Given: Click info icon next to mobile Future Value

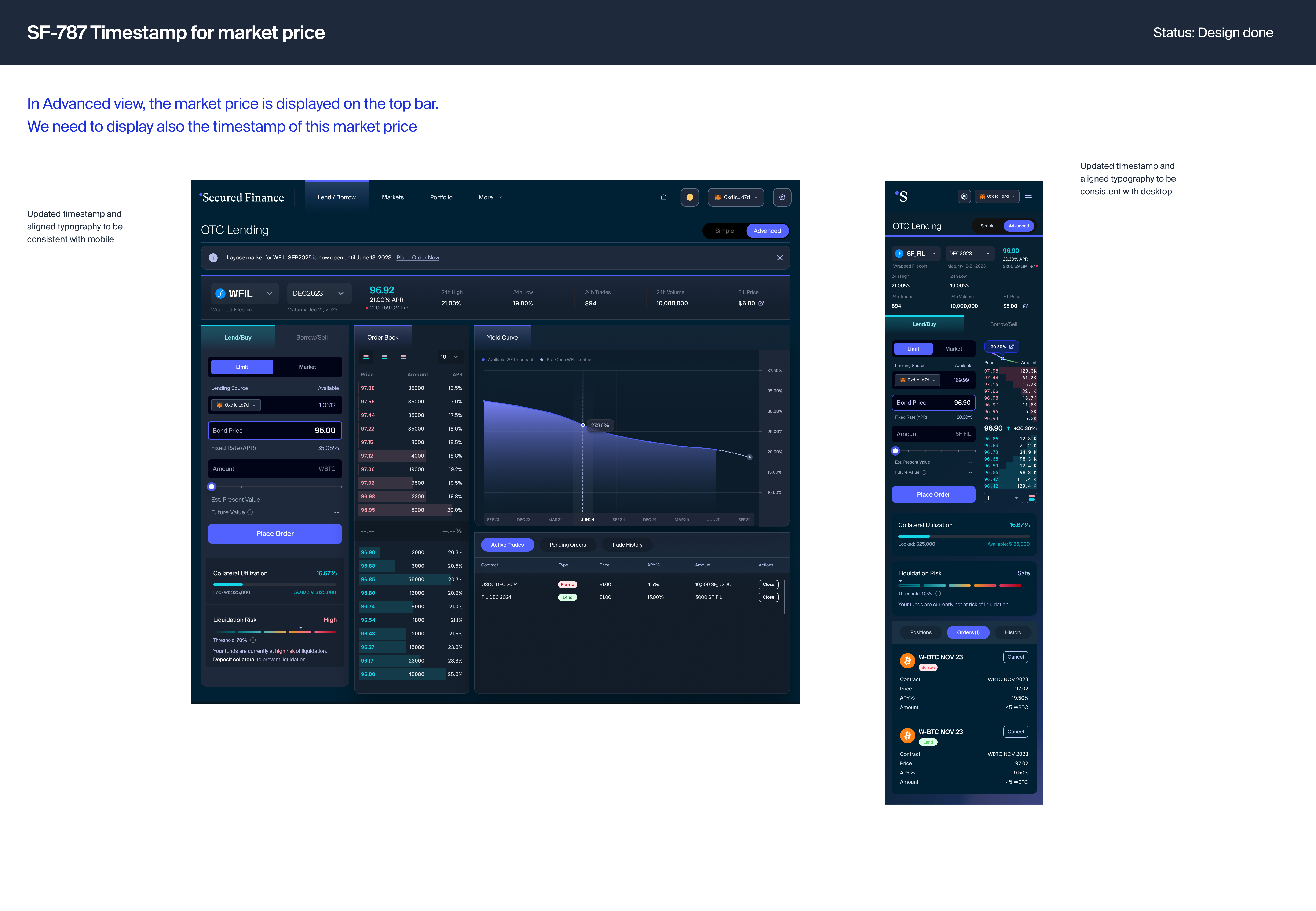Looking at the screenshot, I should pos(924,473).
